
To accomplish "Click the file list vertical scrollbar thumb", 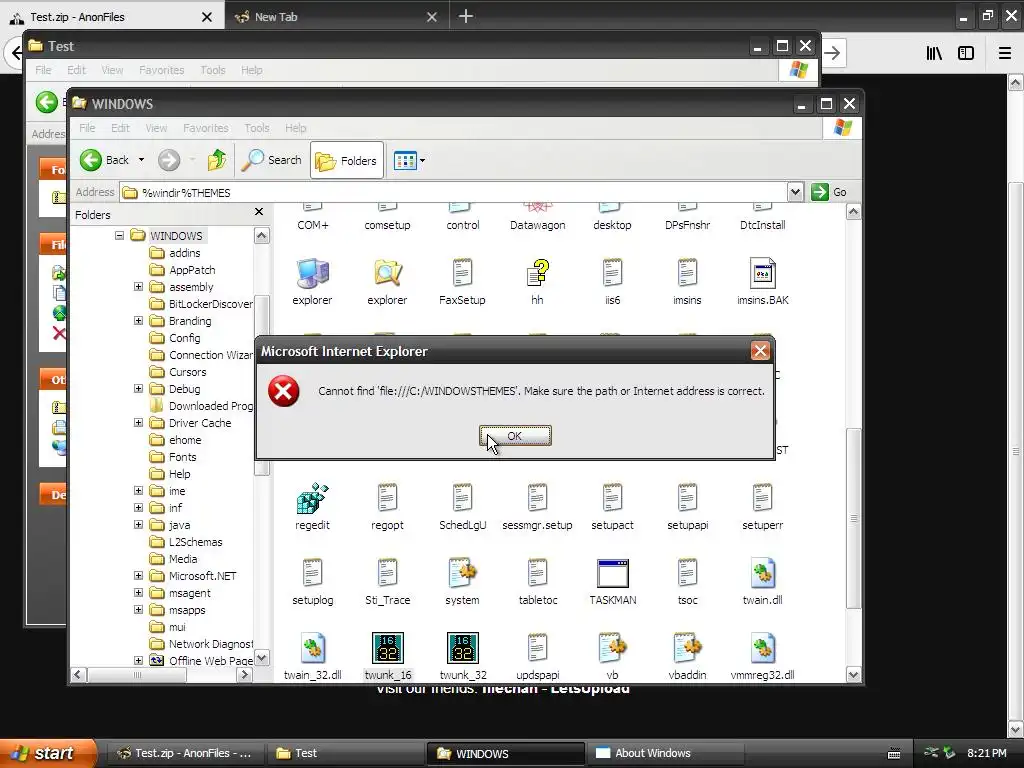I will click(854, 519).
